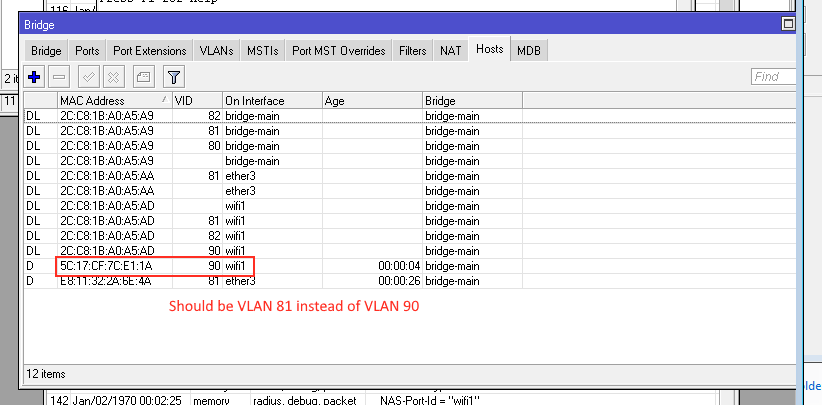Select the 2C:C8:1B:A0:A5:A9 row with VID 82
Screen dimensions: 822x405
410,116
